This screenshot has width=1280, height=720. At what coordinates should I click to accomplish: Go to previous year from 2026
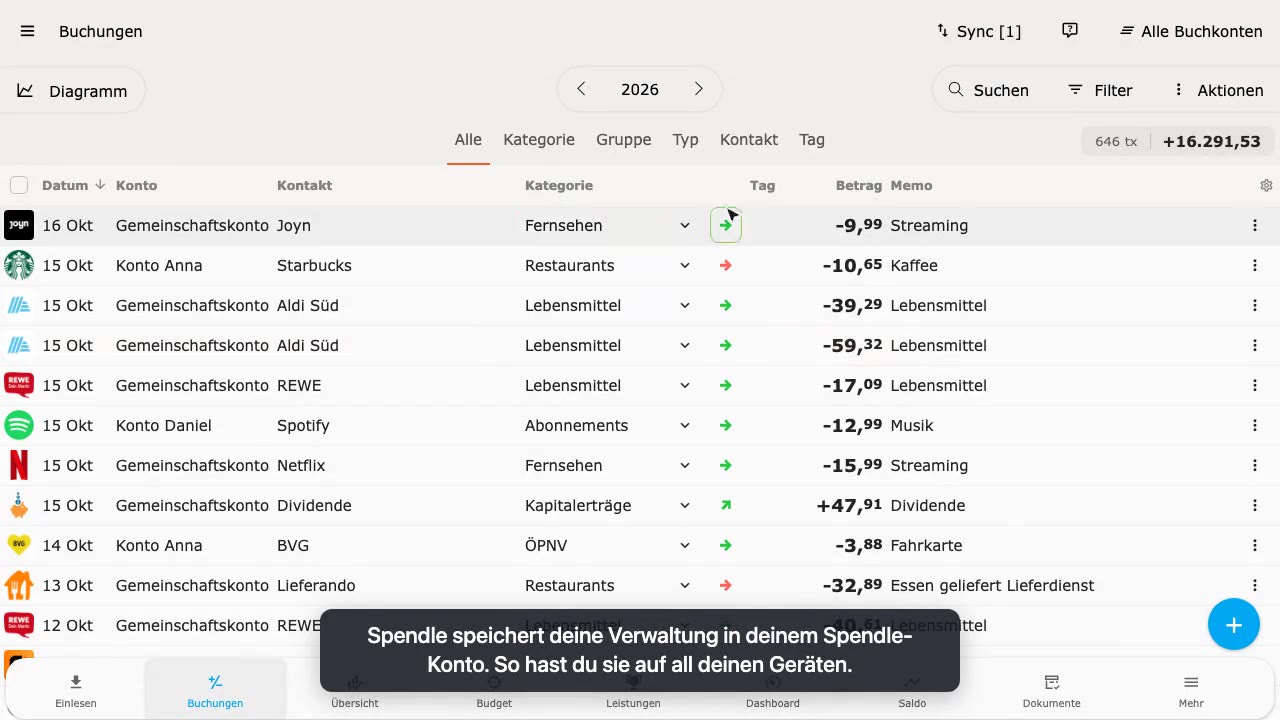581,89
